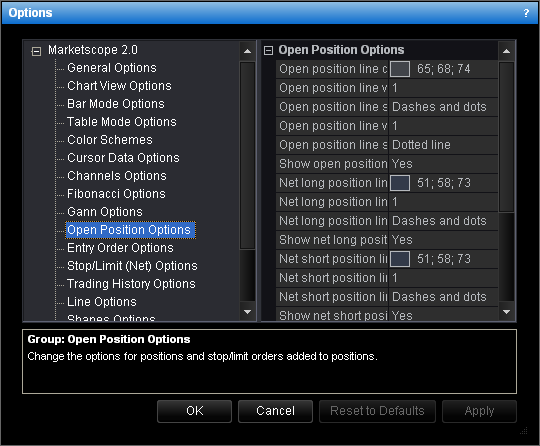Collapse the Marketscope 2.0 tree node
540x446 pixels.
click(x=36, y=51)
